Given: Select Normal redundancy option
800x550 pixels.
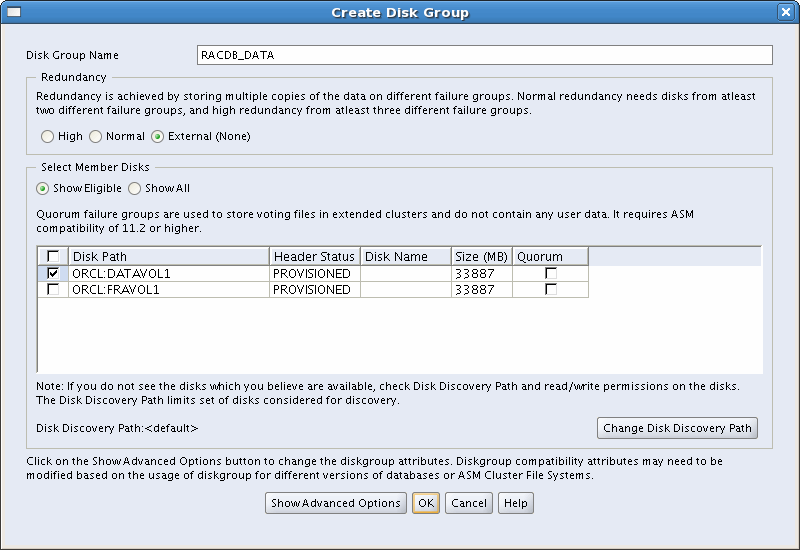Looking at the screenshot, I should coord(96,136).
